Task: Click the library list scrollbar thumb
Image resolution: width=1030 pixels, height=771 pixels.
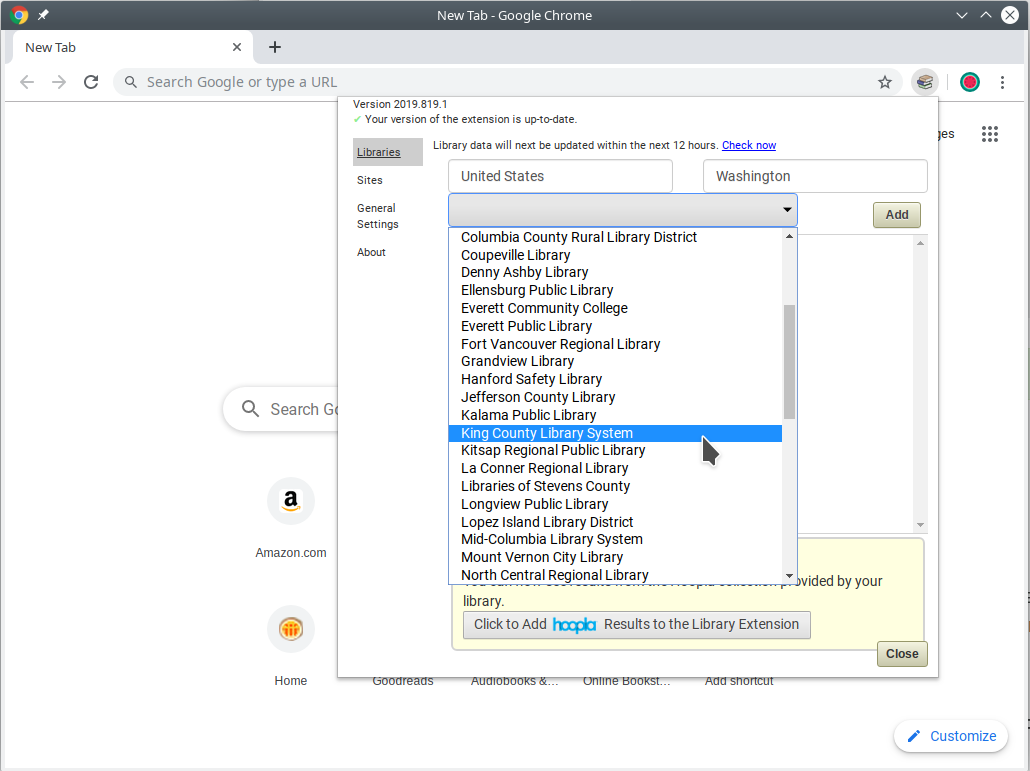Action: (x=790, y=362)
